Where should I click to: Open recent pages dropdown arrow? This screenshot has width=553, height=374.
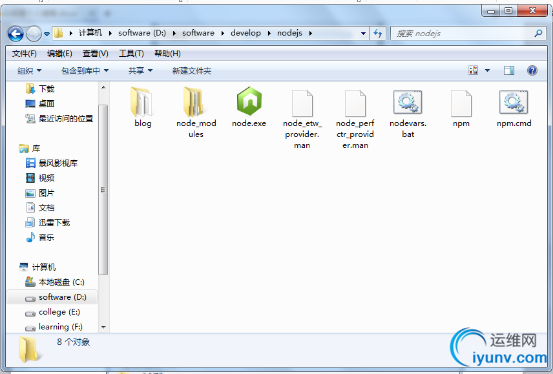pos(47,34)
